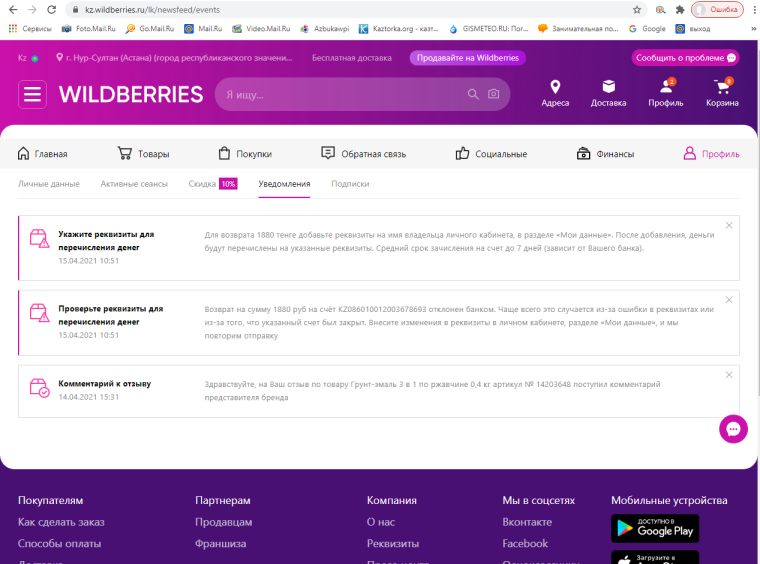760x564 pixels.
Task: Dismiss the Комментарий к отзыву notification
Action: (729, 372)
